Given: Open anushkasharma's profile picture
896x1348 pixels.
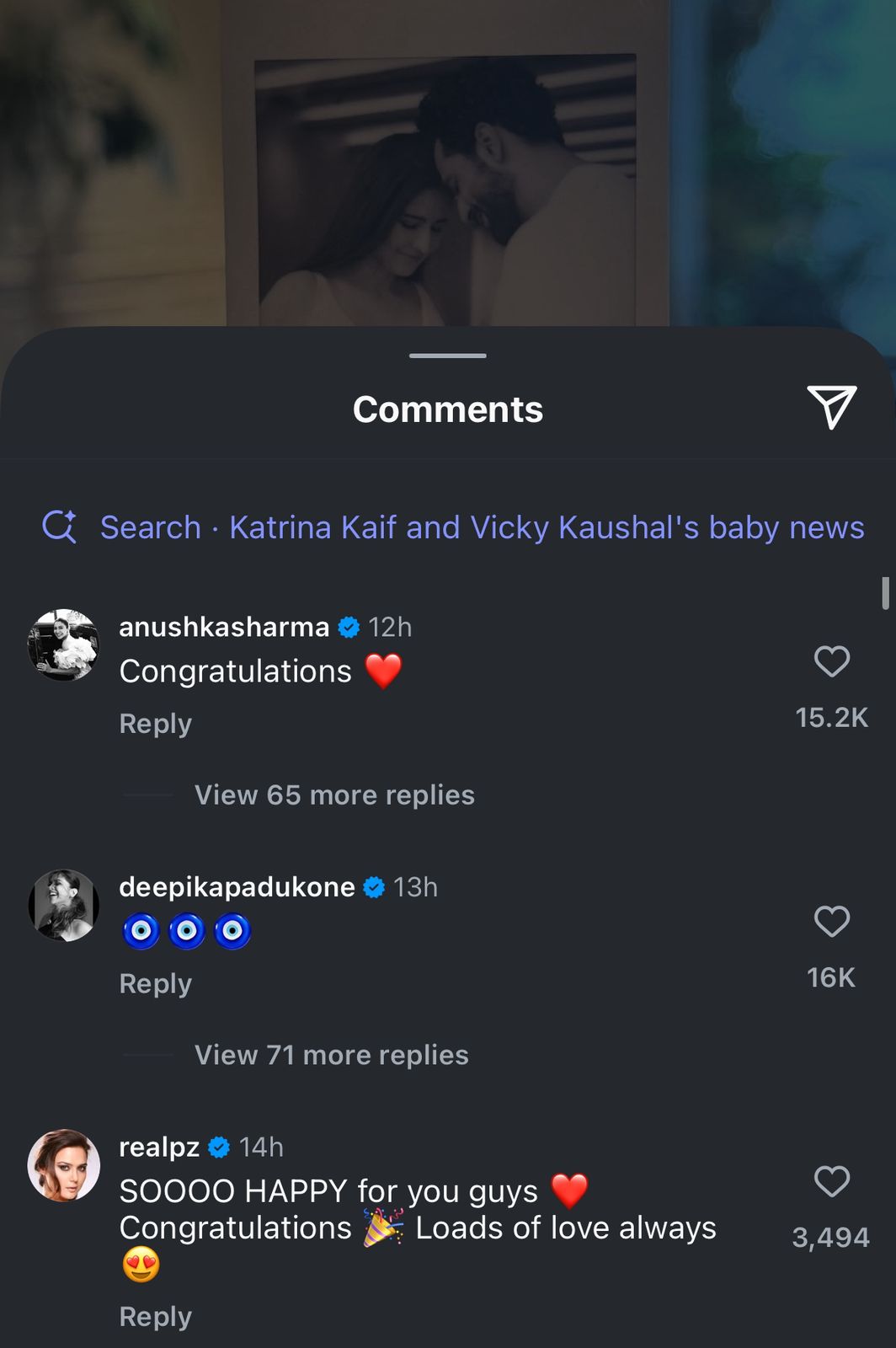Looking at the screenshot, I should [x=64, y=645].
